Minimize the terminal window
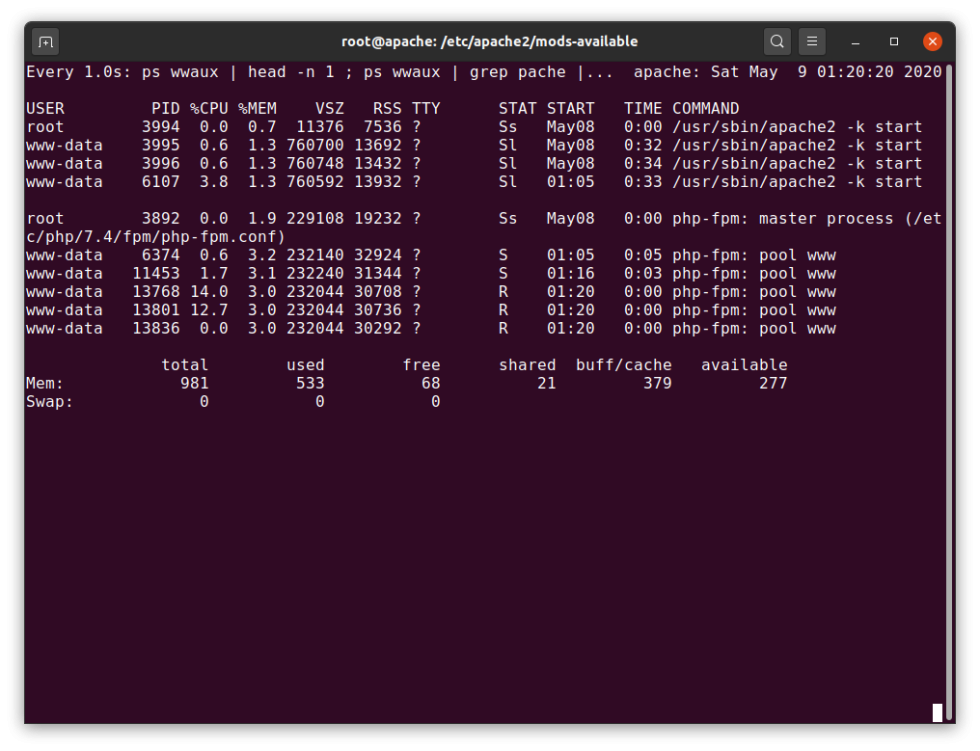Screen dimensions: 980x751 [x=852, y=41]
